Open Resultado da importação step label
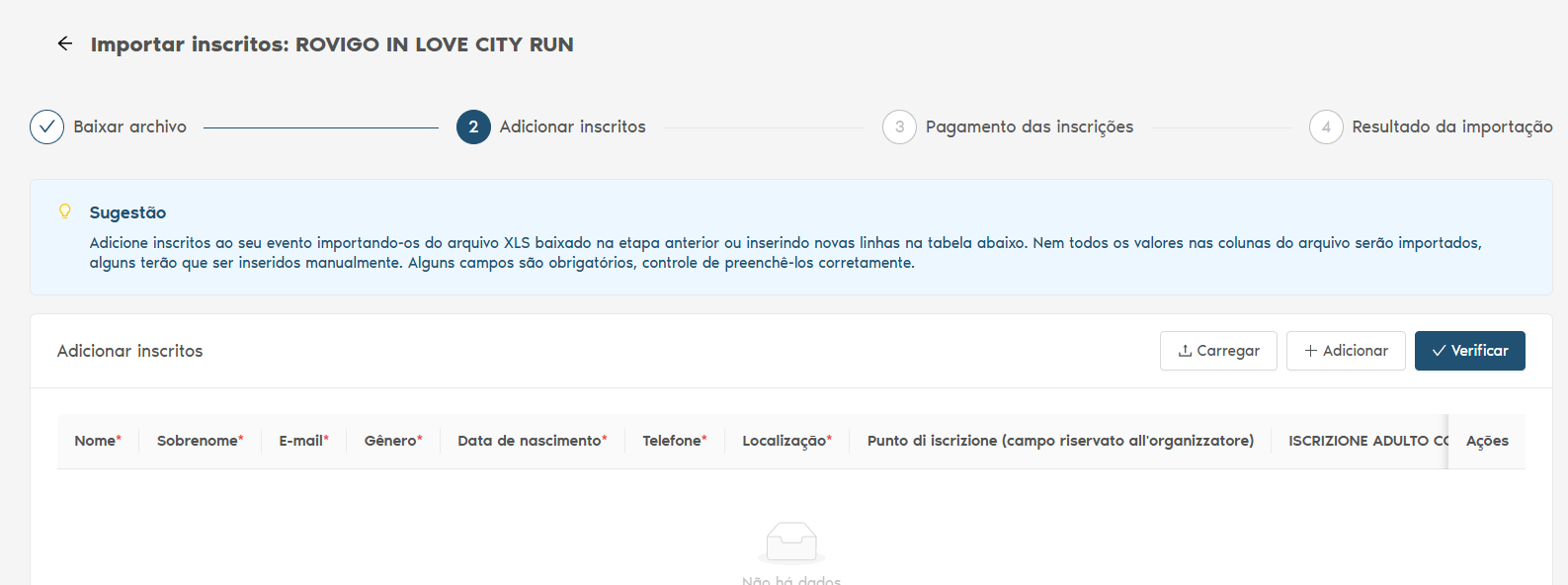This screenshot has width=1568, height=585. point(1451,126)
